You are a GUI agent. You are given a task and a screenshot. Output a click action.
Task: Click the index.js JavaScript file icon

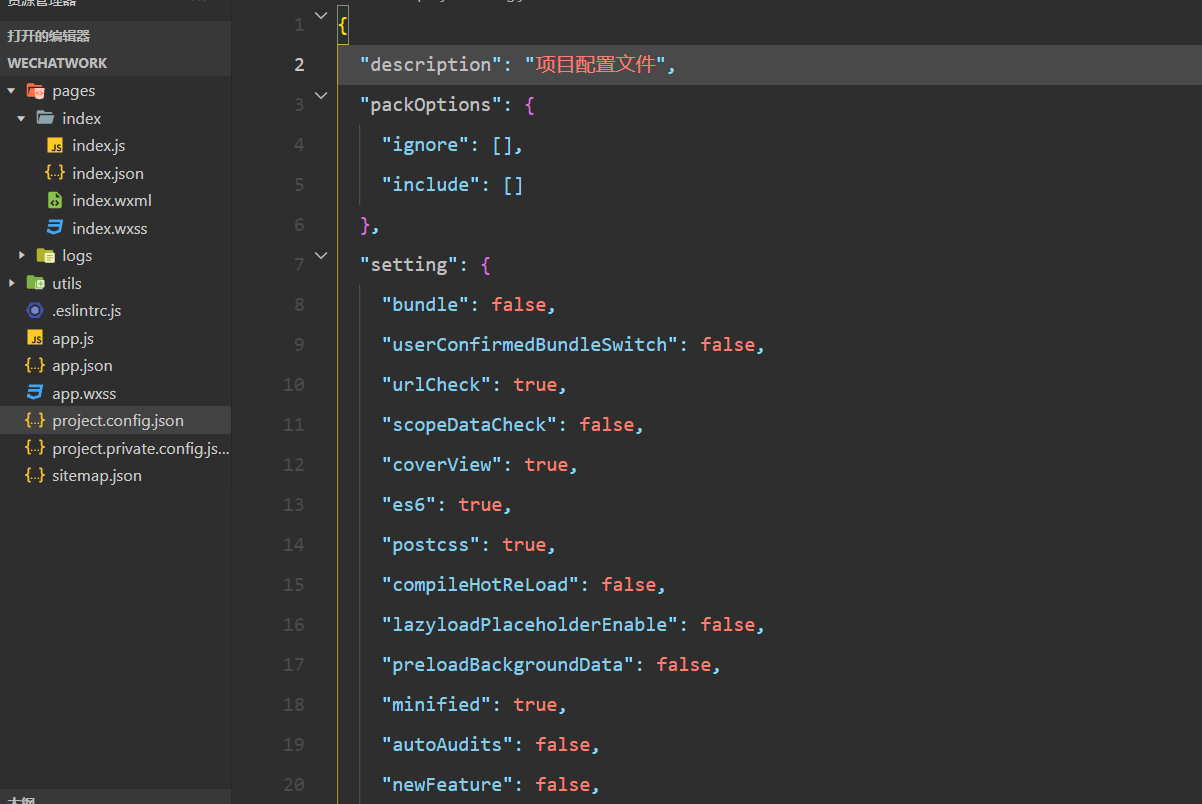point(55,146)
